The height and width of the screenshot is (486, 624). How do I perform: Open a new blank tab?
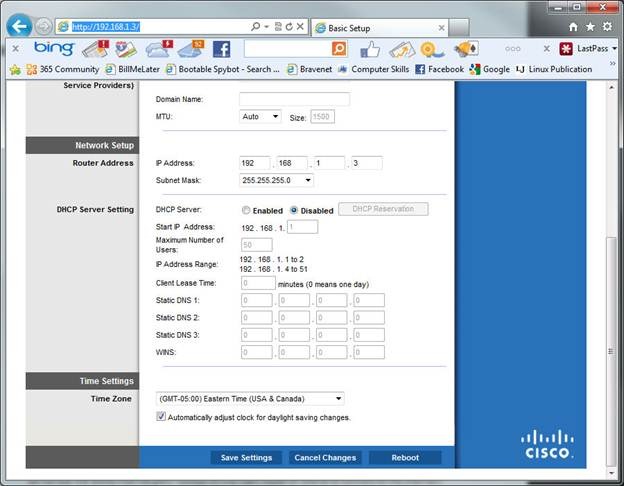pyautogui.click(x=459, y=27)
